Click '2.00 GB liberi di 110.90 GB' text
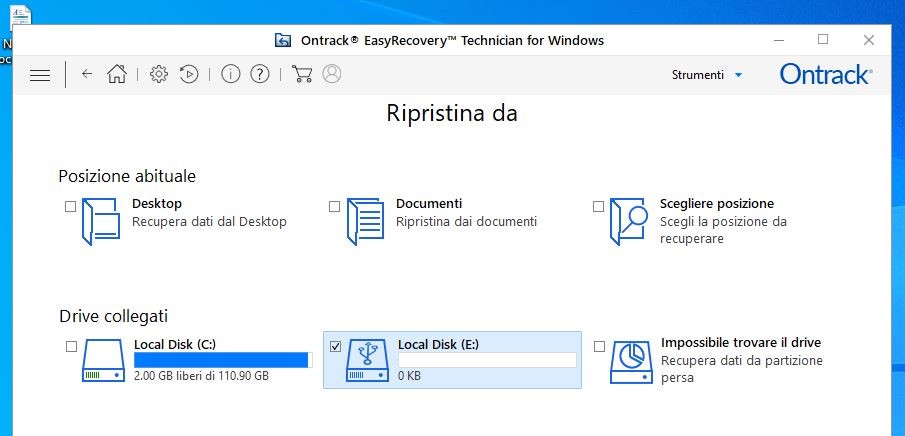905x436 pixels. pyautogui.click(x=201, y=376)
